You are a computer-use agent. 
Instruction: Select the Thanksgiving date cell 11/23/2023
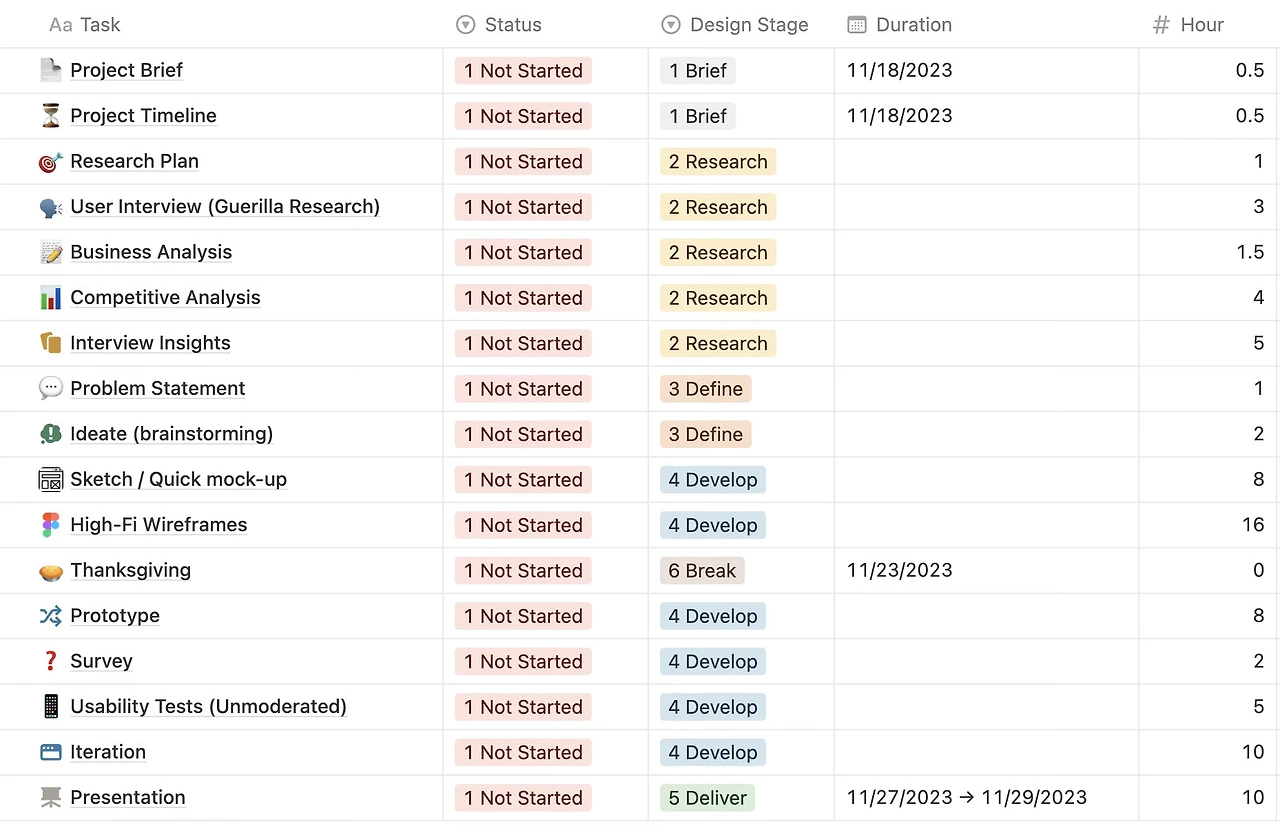899,571
